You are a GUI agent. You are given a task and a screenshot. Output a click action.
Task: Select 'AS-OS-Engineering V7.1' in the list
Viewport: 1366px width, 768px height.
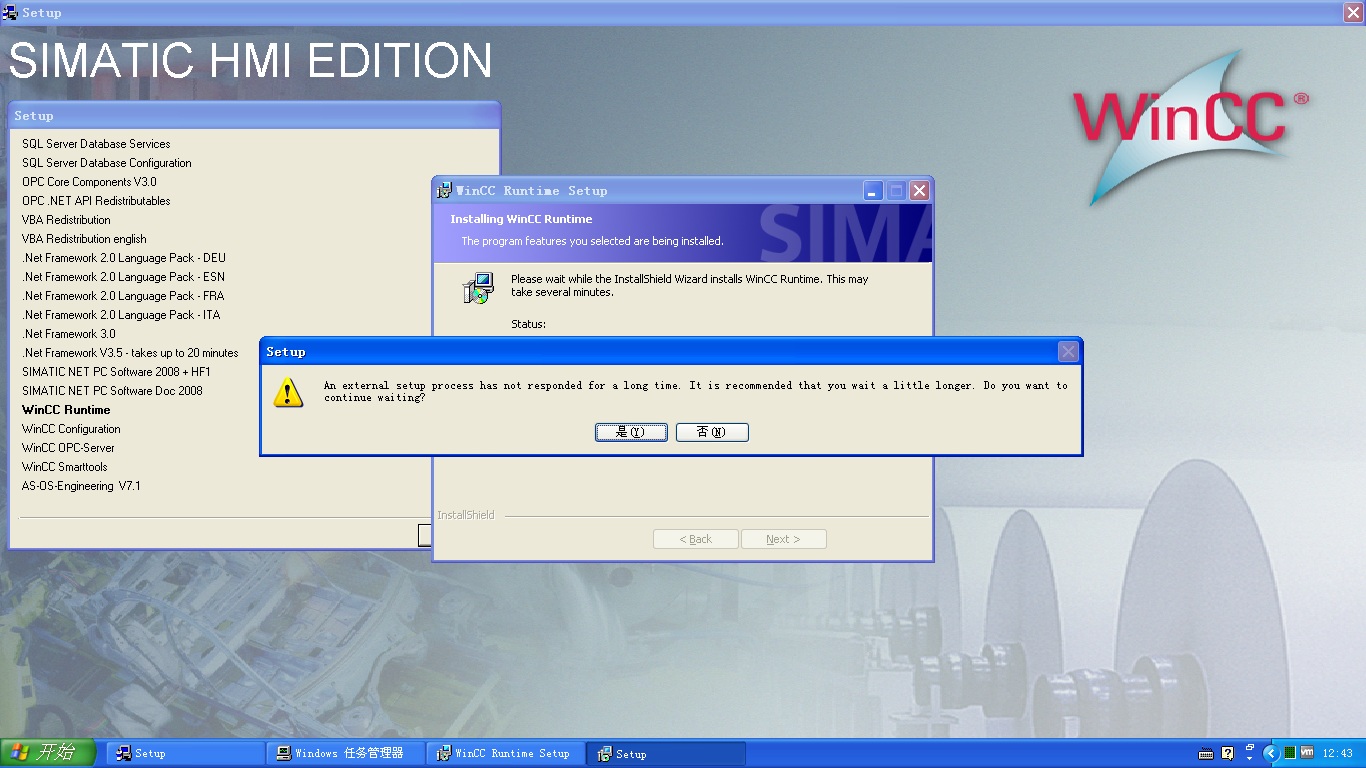coord(81,486)
